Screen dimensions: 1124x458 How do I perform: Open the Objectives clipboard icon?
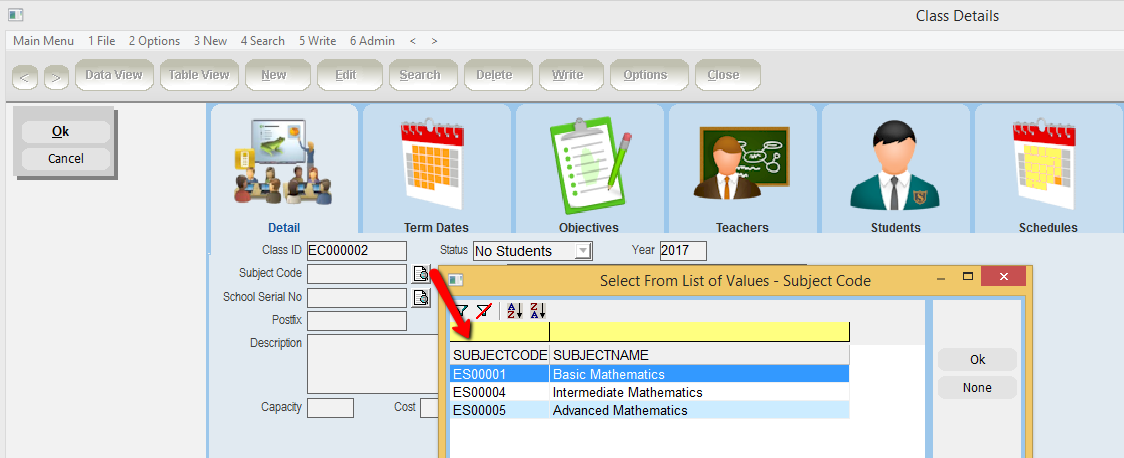pos(589,163)
